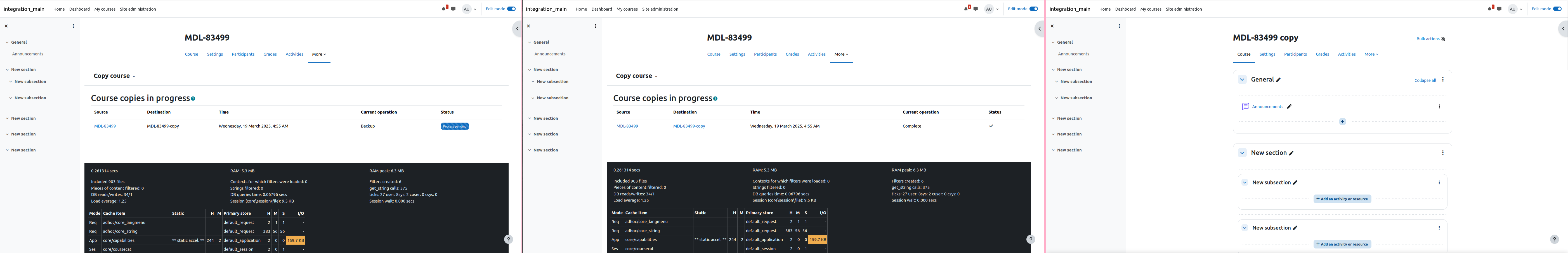This screenshot has height=253, width=1568.
Task: Select second New subsection in right window index
Action: click(x=1076, y=98)
